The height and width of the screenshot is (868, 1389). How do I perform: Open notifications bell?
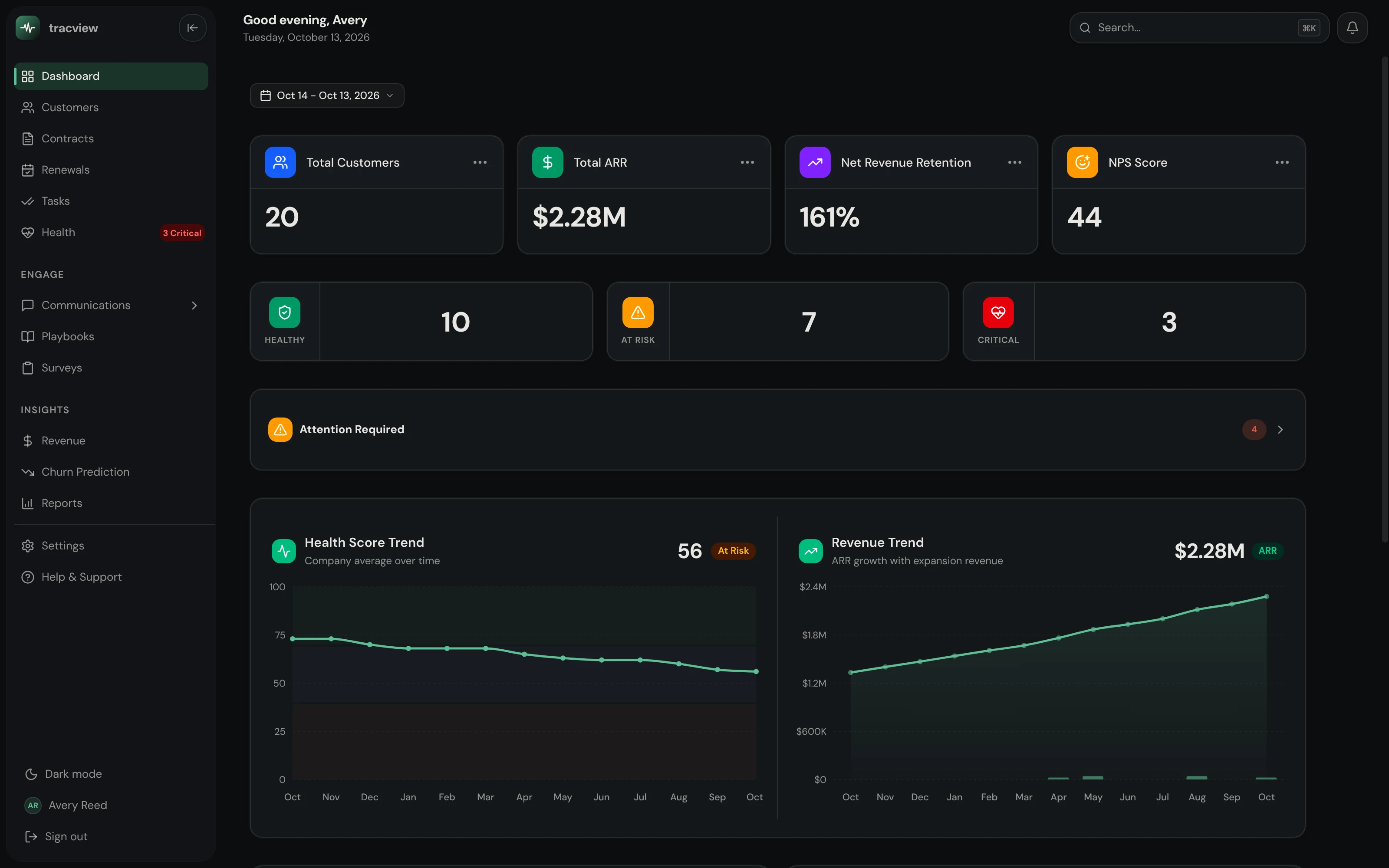tap(1352, 27)
